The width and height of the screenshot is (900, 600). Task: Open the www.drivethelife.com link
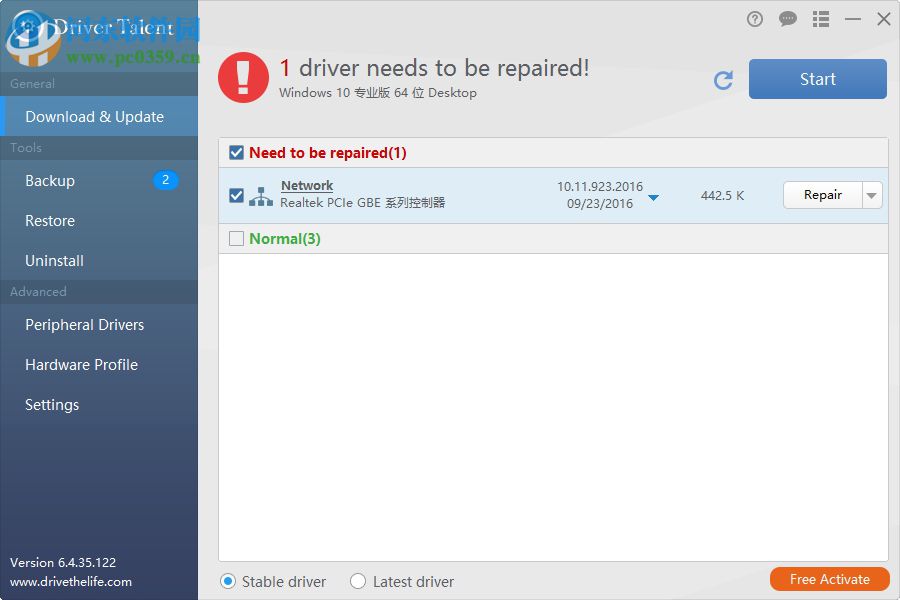click(x=71, y=582)
